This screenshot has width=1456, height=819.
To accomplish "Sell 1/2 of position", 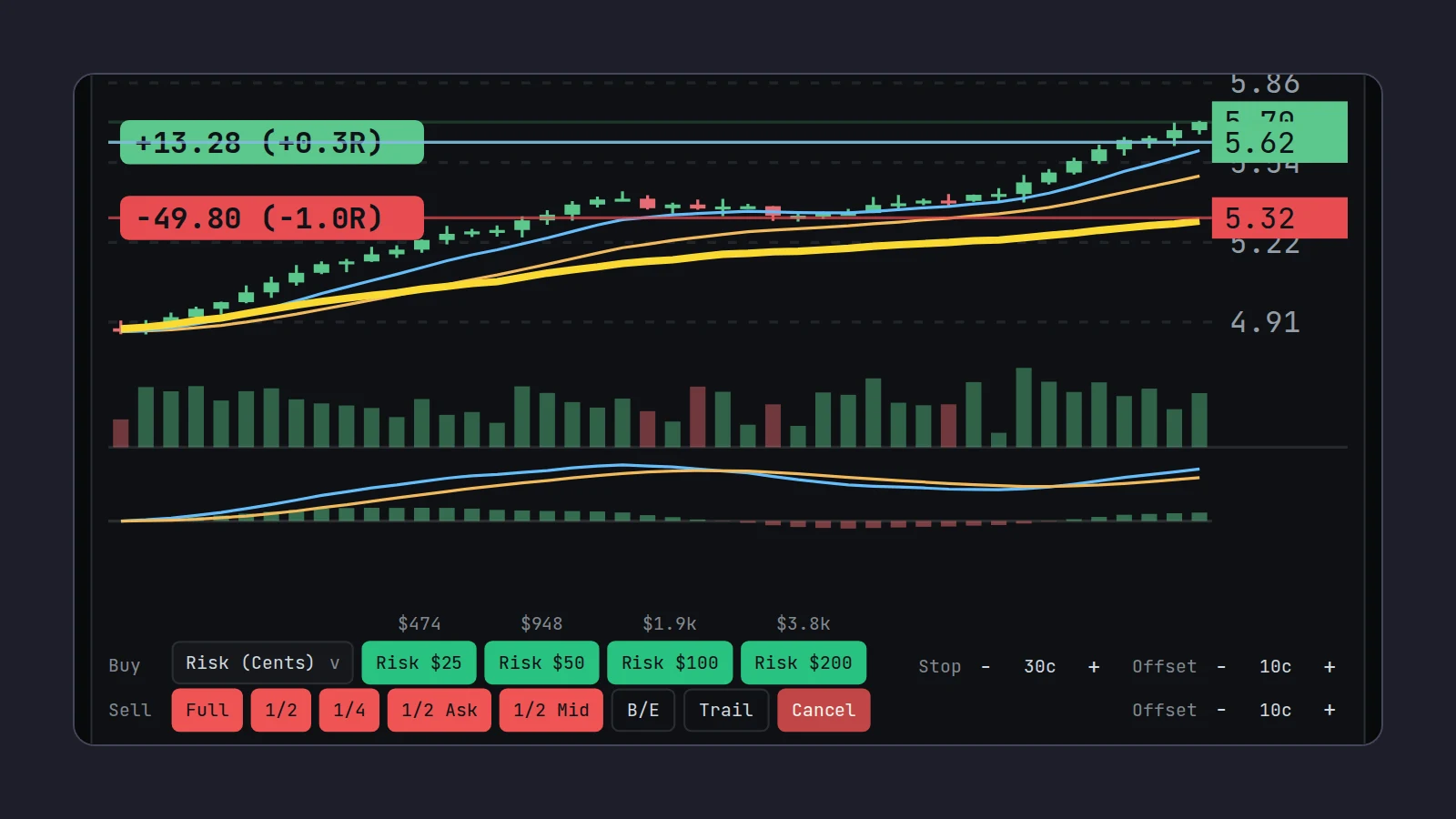I will pos(281,710).
